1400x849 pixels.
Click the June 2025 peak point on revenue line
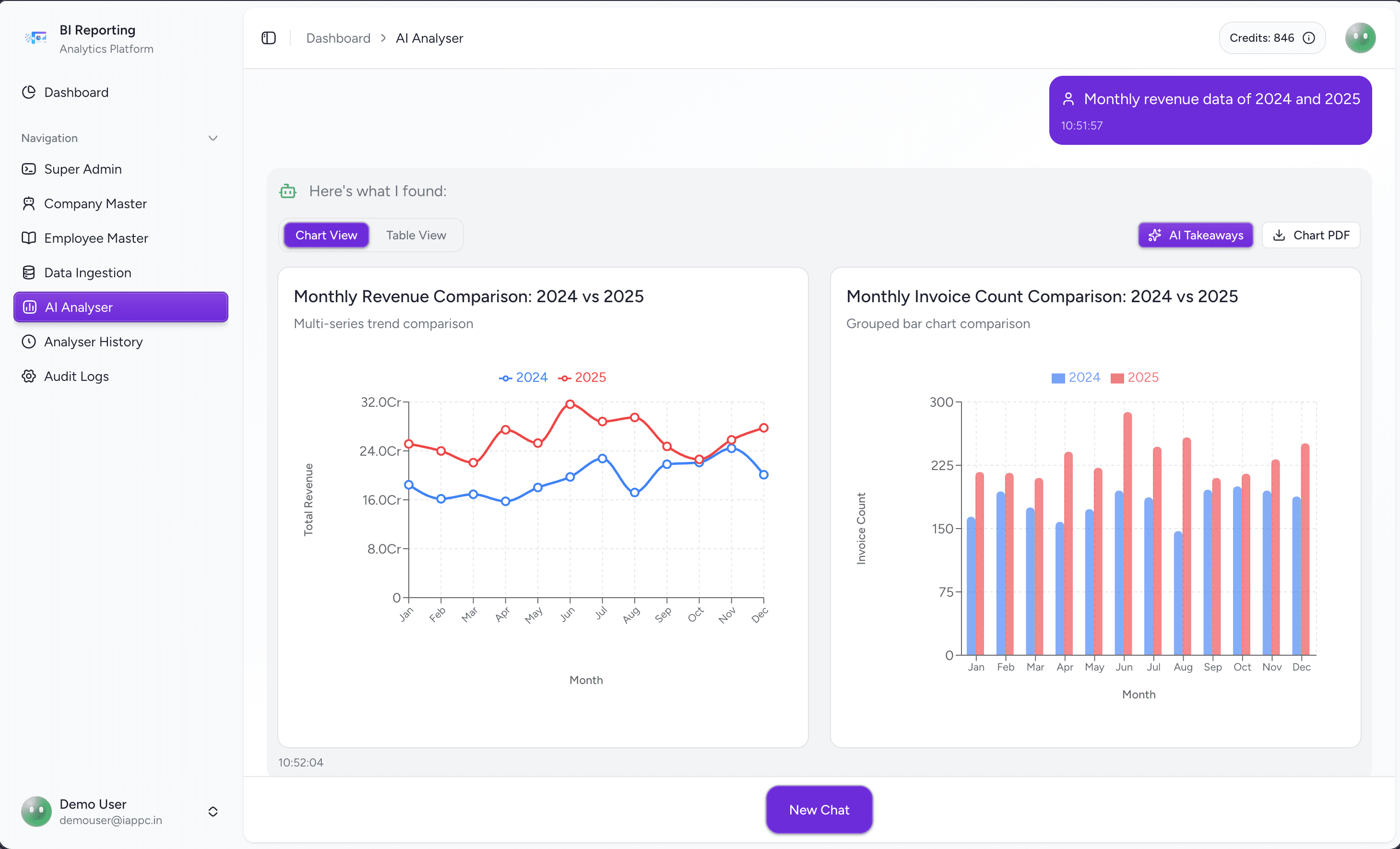pyautogui.click(x=570, y=404)
